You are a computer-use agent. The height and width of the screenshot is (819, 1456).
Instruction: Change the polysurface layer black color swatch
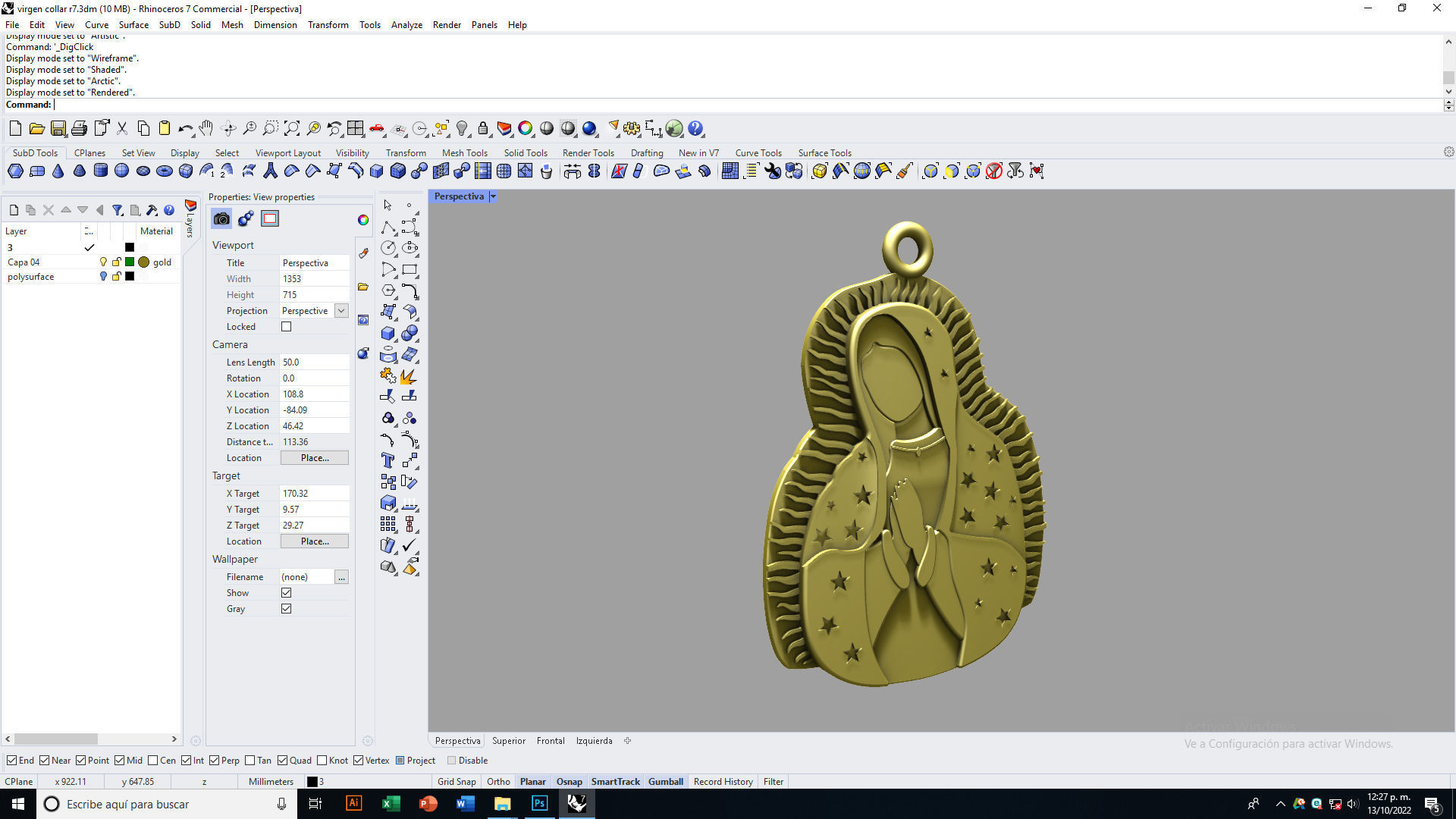[x=130, y=277]
